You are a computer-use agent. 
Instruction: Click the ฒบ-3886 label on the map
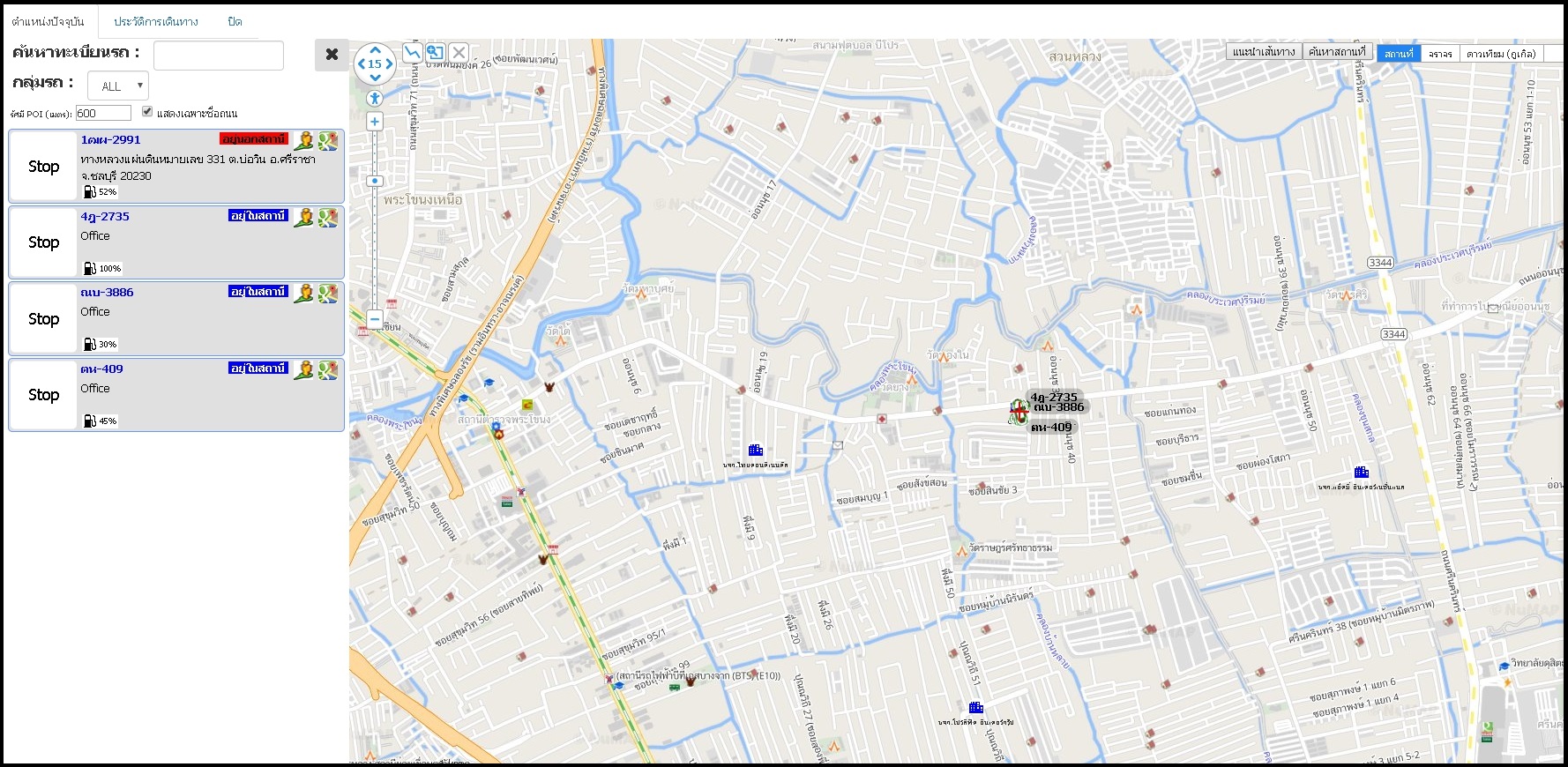pos(1059,407)
